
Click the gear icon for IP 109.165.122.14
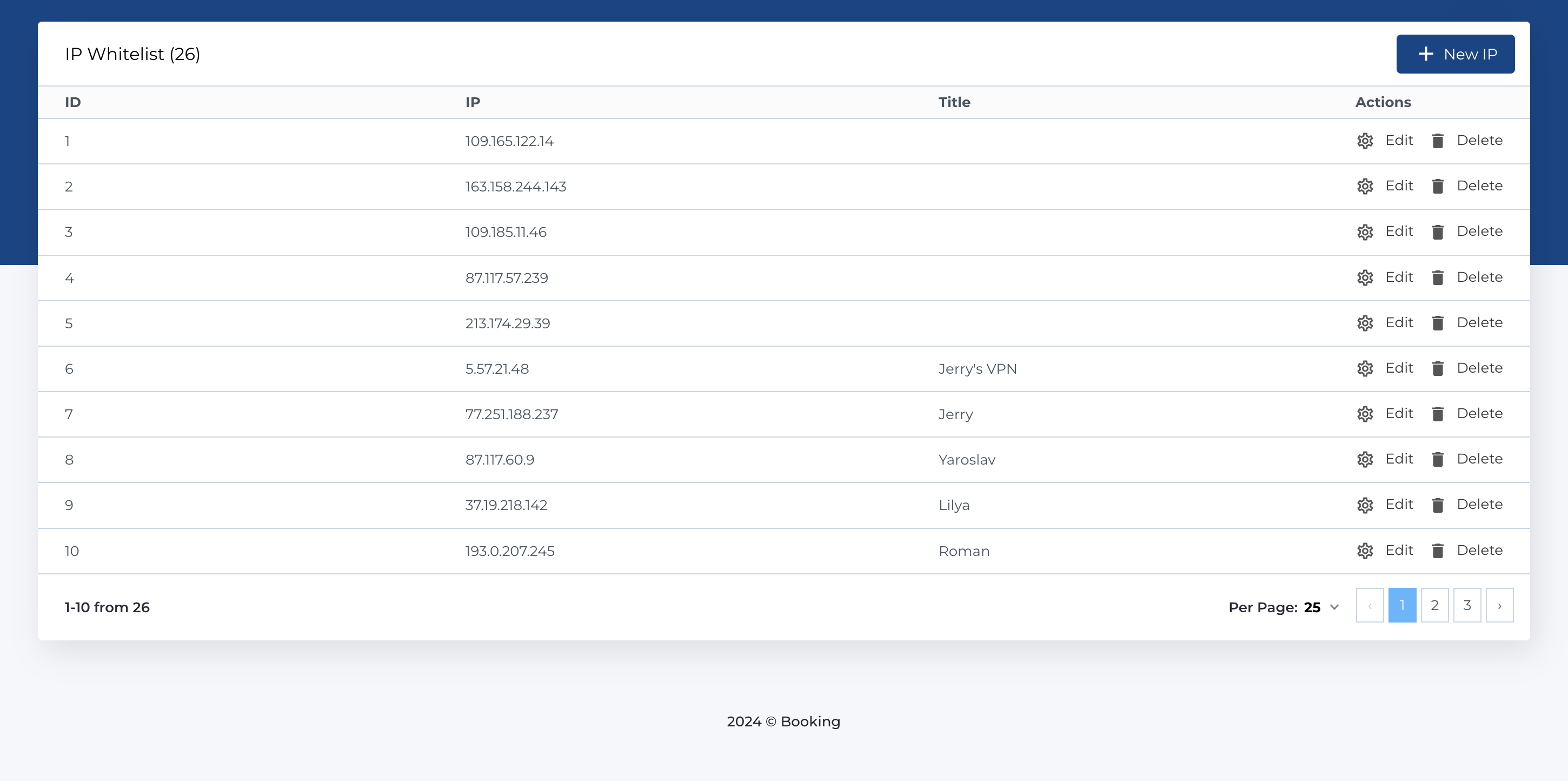(1365, 141)
